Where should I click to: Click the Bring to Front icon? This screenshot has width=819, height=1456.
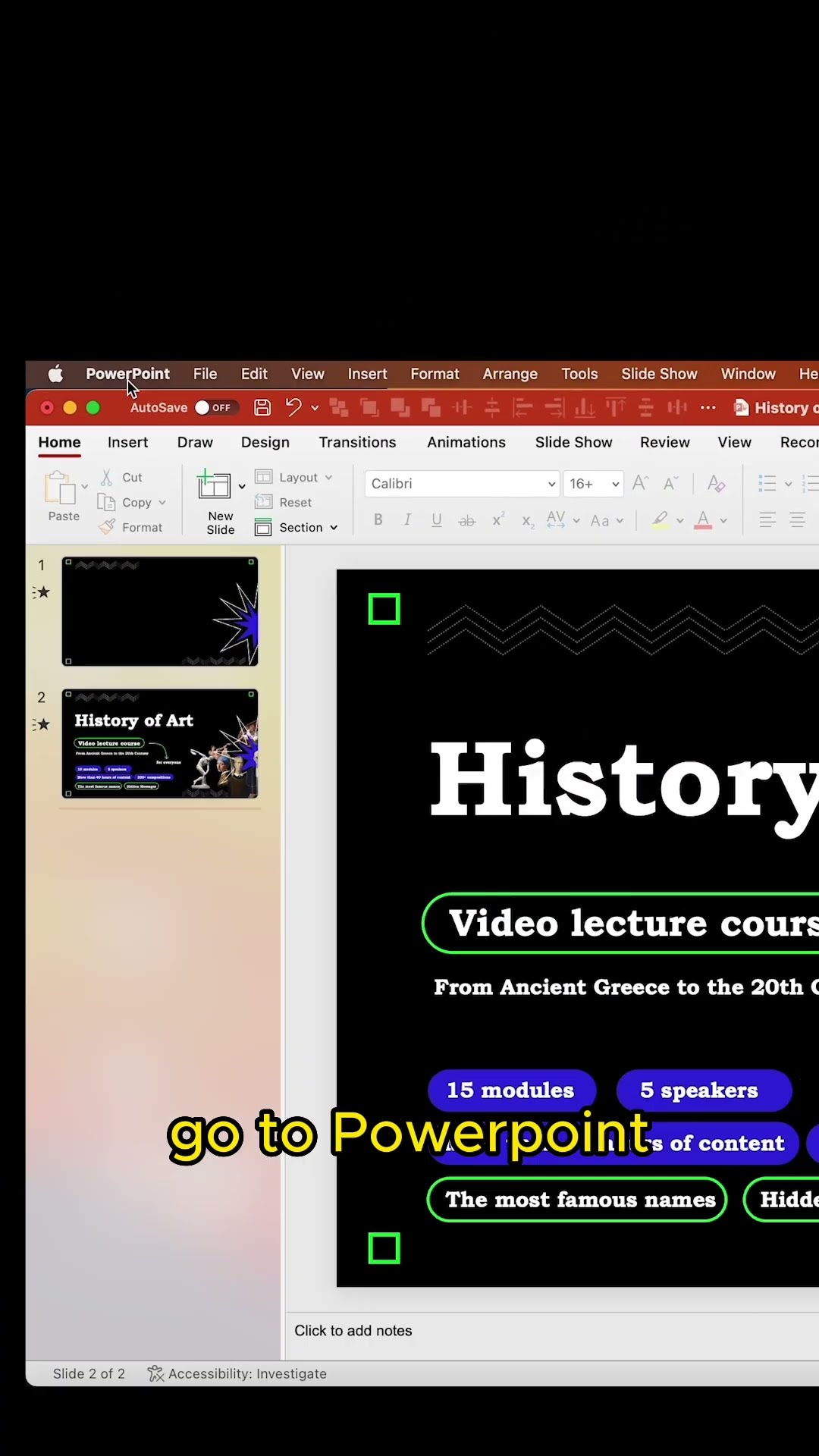369,408
